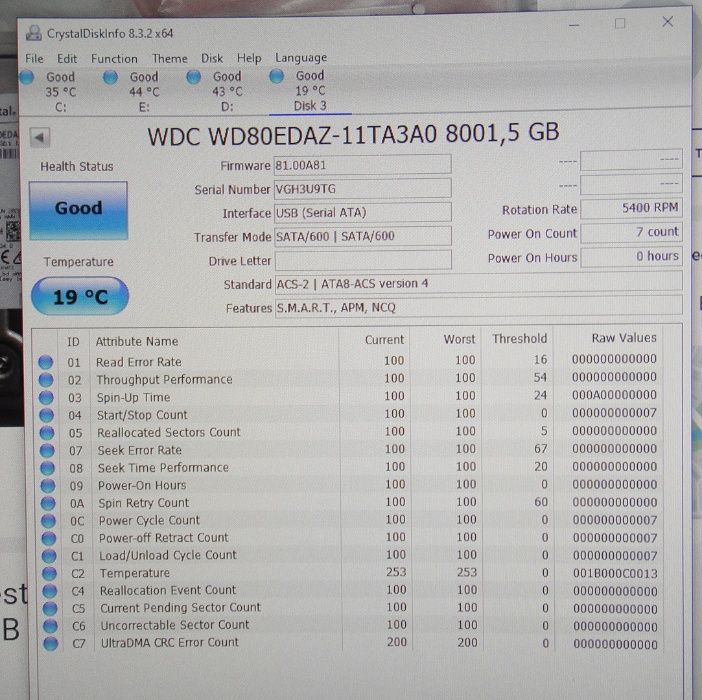Click raw value 000A00000000 in Spin-Up row
The image size is (702, 700).
(614, 395)
